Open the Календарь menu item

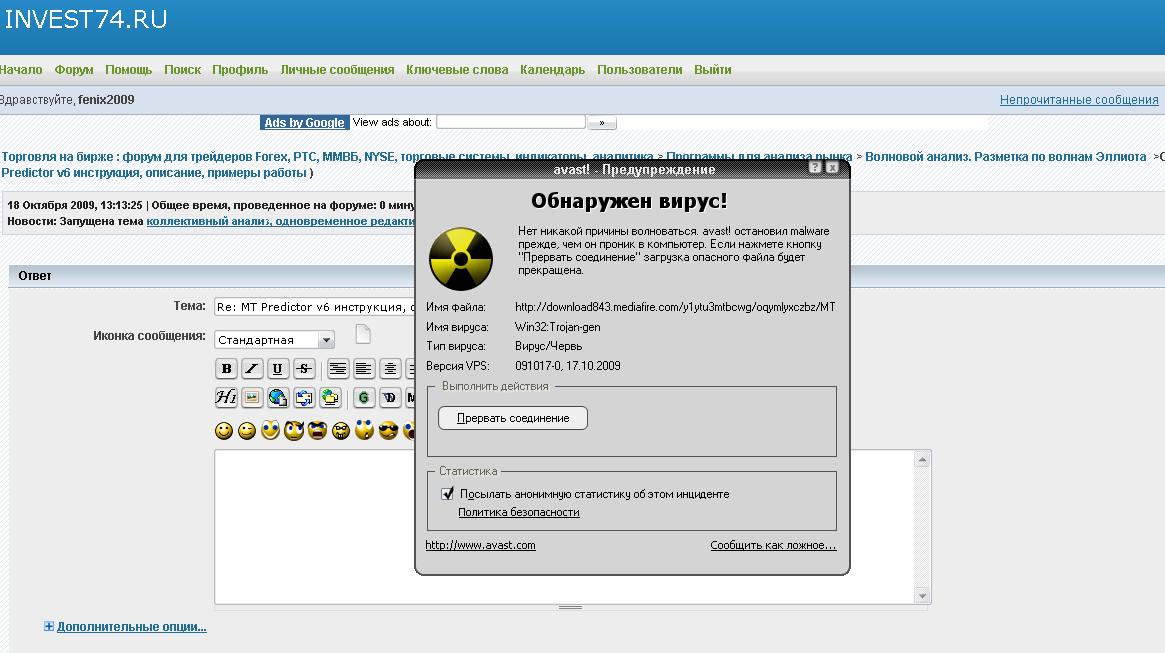tap(552, 69)
